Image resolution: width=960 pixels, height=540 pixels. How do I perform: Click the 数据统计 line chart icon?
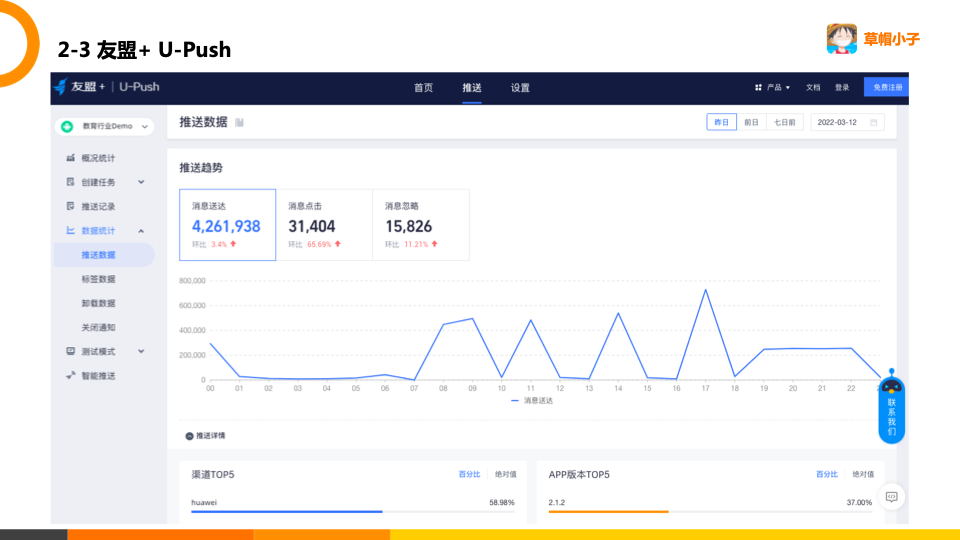click(x=70, y=231)
